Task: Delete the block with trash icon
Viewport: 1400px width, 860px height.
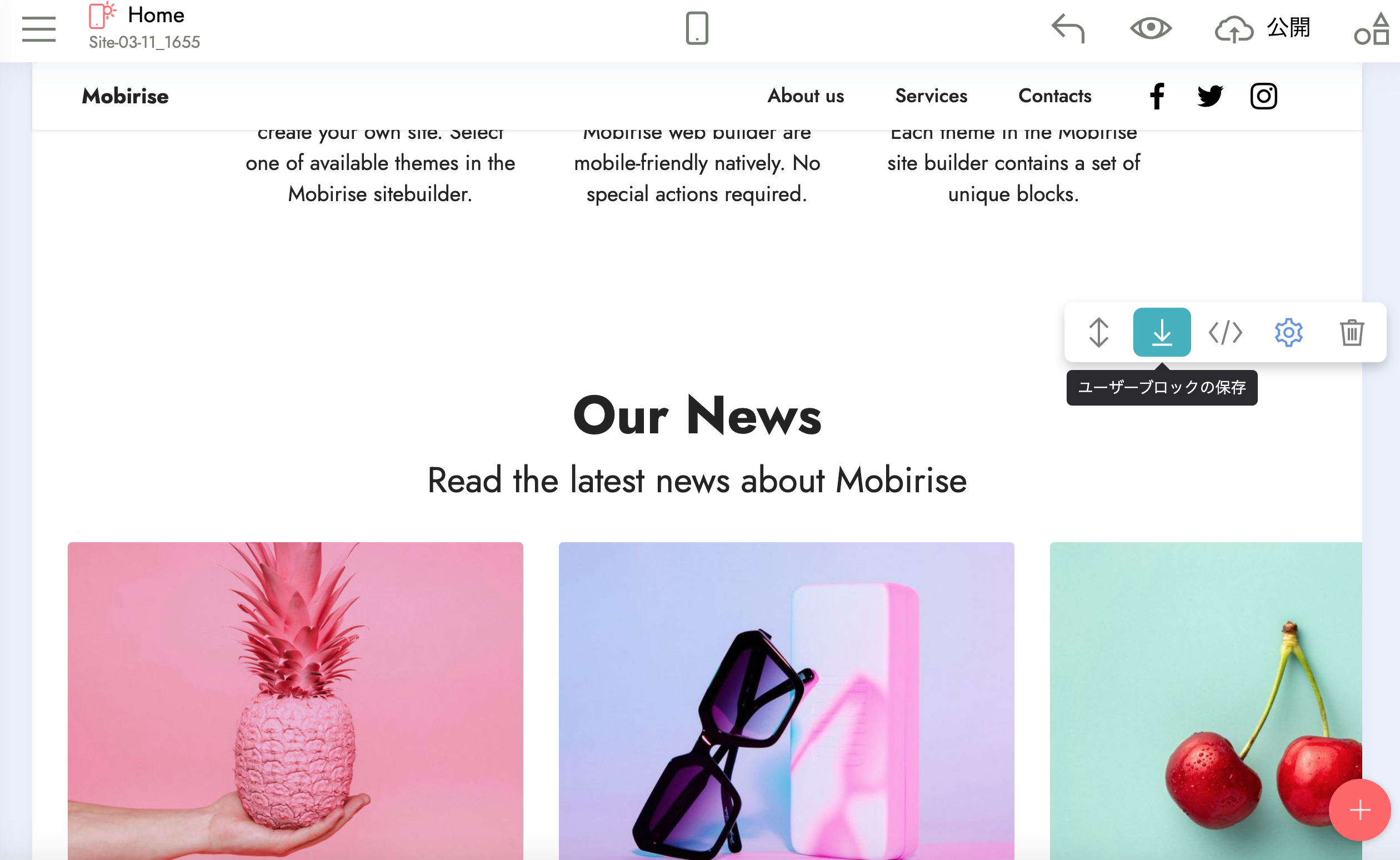Action: [x=1352, y=332]
